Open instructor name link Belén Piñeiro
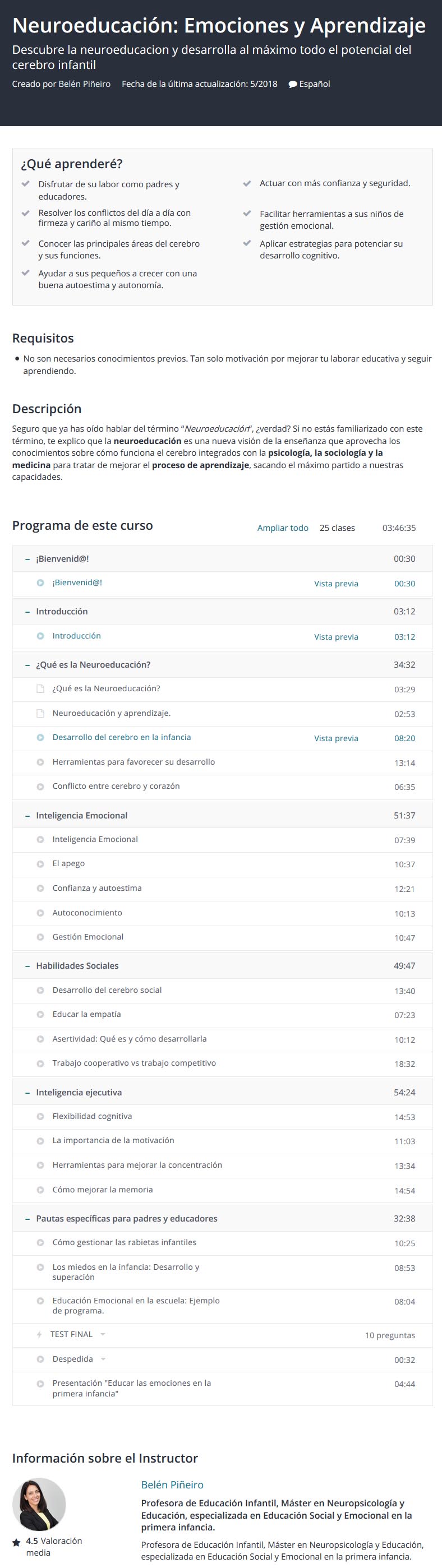Screen dimensions: 442x1568 tap(172, 1484)
